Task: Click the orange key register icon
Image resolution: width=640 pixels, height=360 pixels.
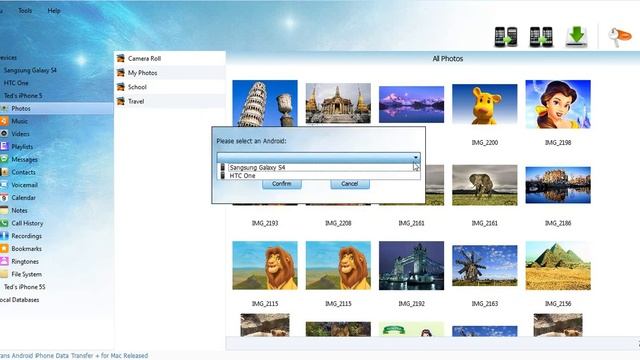Action: [x=619, y=37]
